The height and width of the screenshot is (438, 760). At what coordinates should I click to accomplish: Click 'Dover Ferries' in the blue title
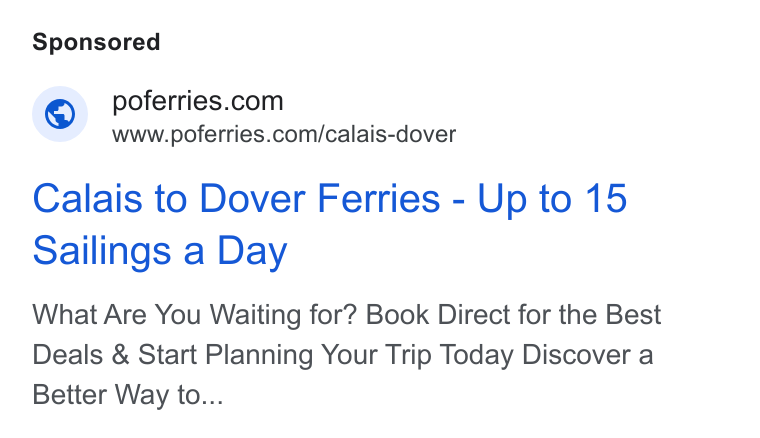pyautogui.click(x=320, y=199)
